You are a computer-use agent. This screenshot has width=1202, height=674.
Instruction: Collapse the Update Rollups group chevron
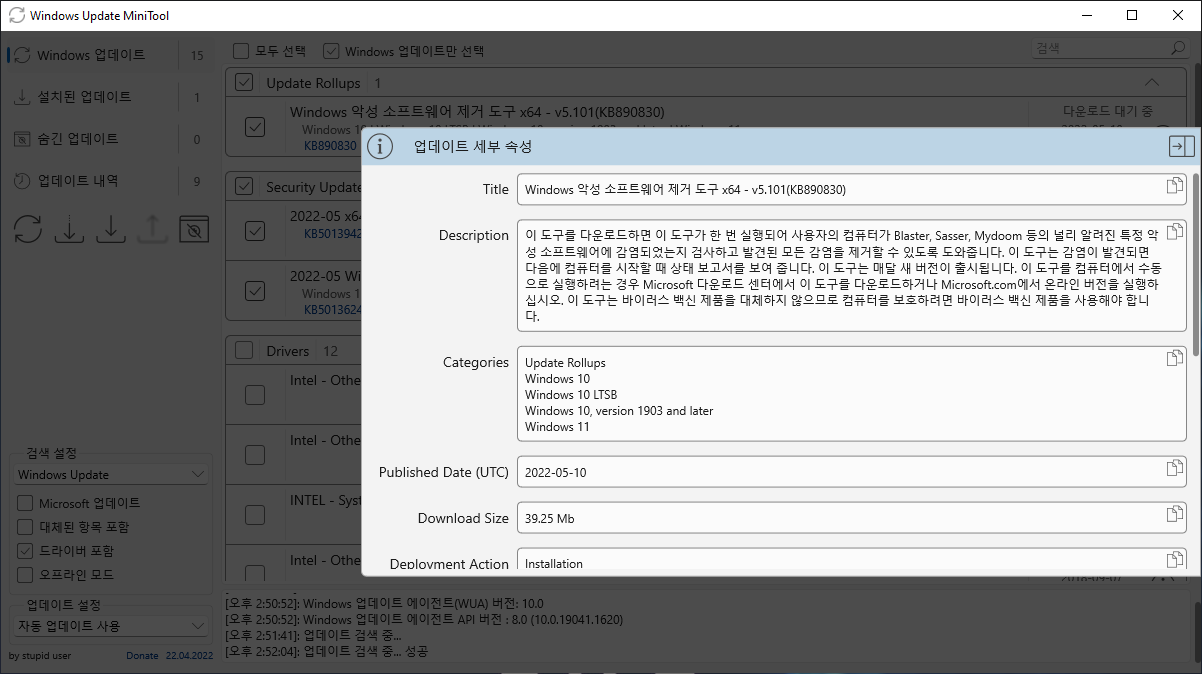coord(1151,83)
